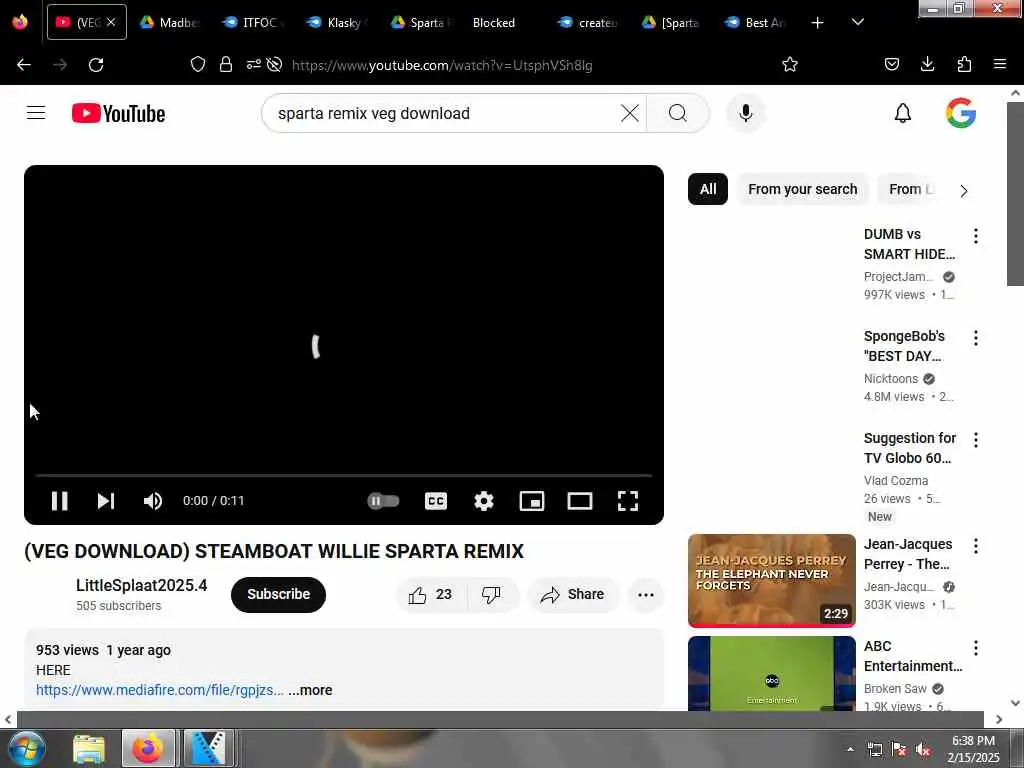Open options for SpongeBob's BEST DAY video
This screenshot has height=768, width=1024.
coord(976,338)
